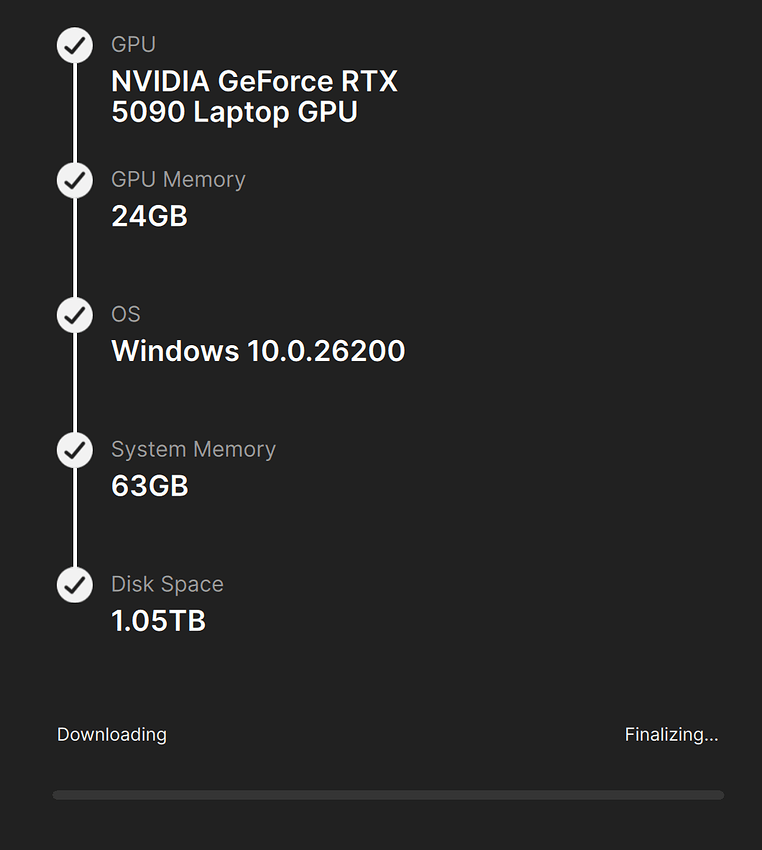Click the System Memory checkmark icon
The image size is (762, 850).
click(x=75, y=450)
